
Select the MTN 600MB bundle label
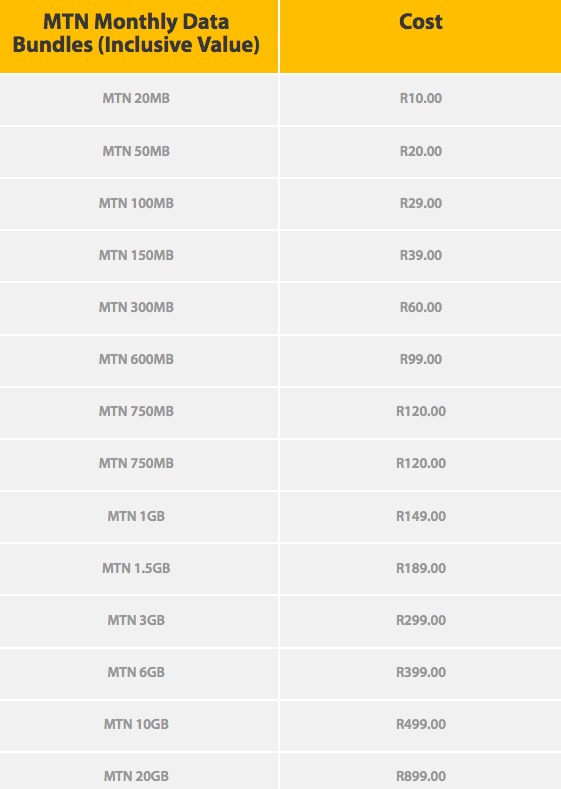click(x=136, y=359)
